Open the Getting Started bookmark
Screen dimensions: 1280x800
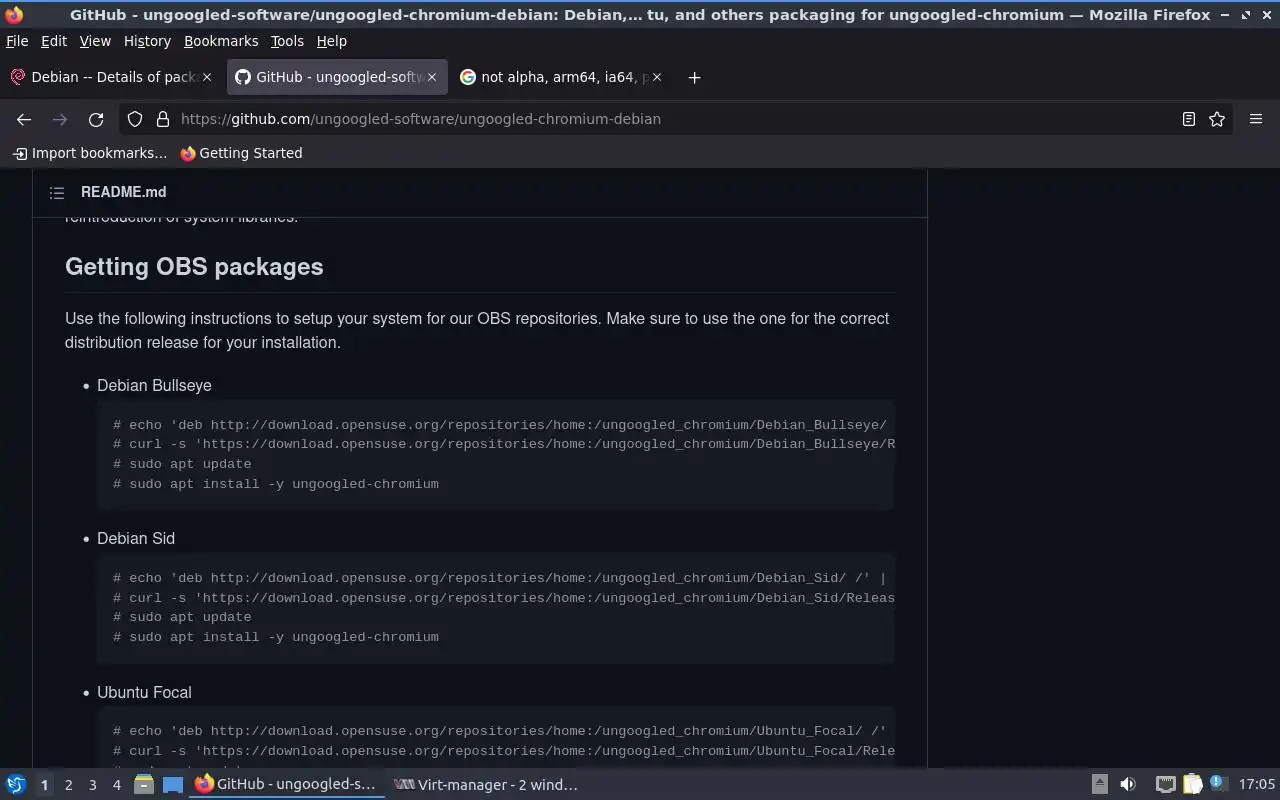tap(241, 153)
